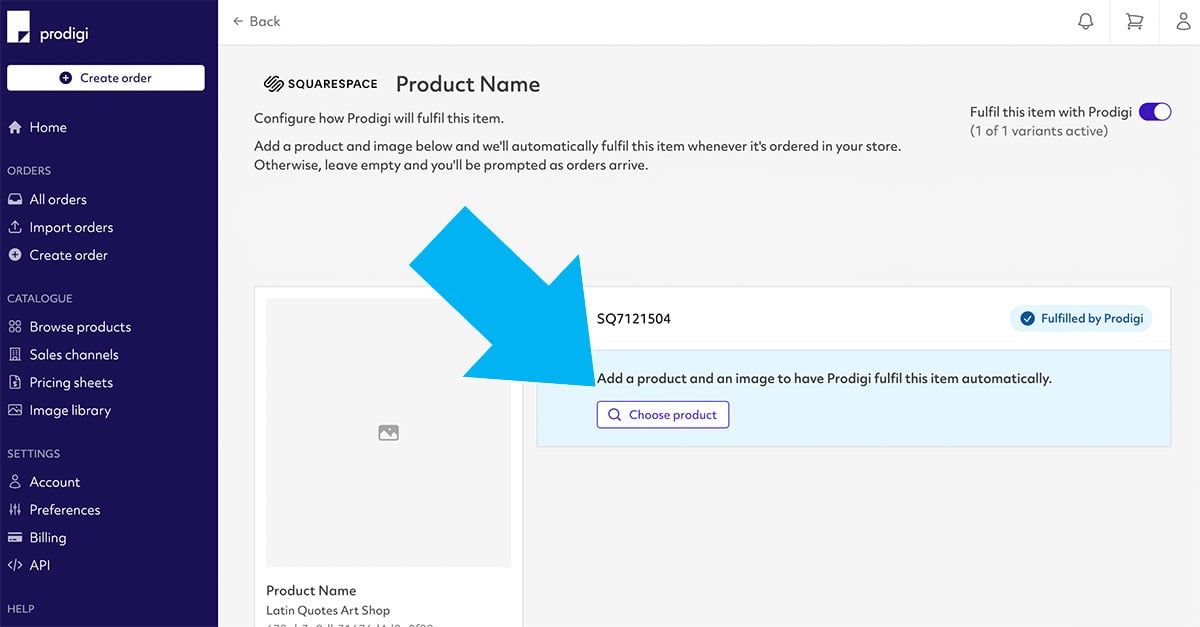This screenshot has width=1200, height=627.
Task: Click the Choose product button
Action: [663, 415]
